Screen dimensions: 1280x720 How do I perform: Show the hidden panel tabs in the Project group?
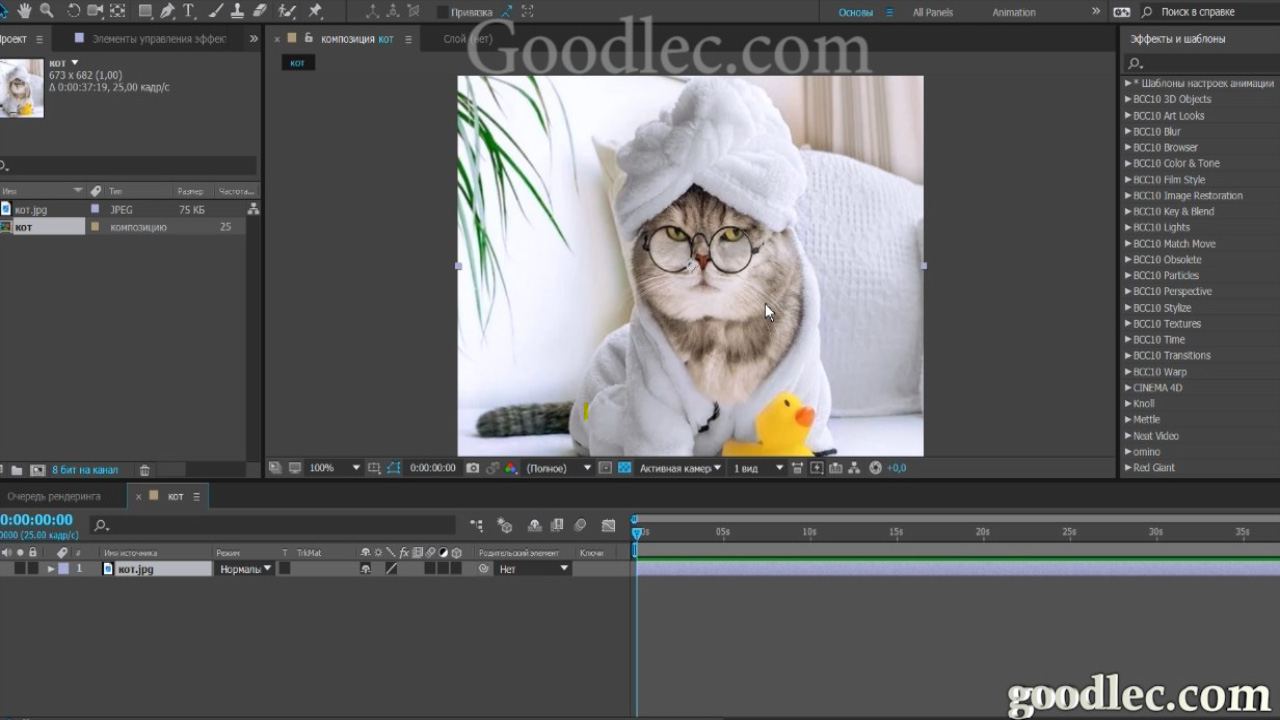tap(253, 39)
